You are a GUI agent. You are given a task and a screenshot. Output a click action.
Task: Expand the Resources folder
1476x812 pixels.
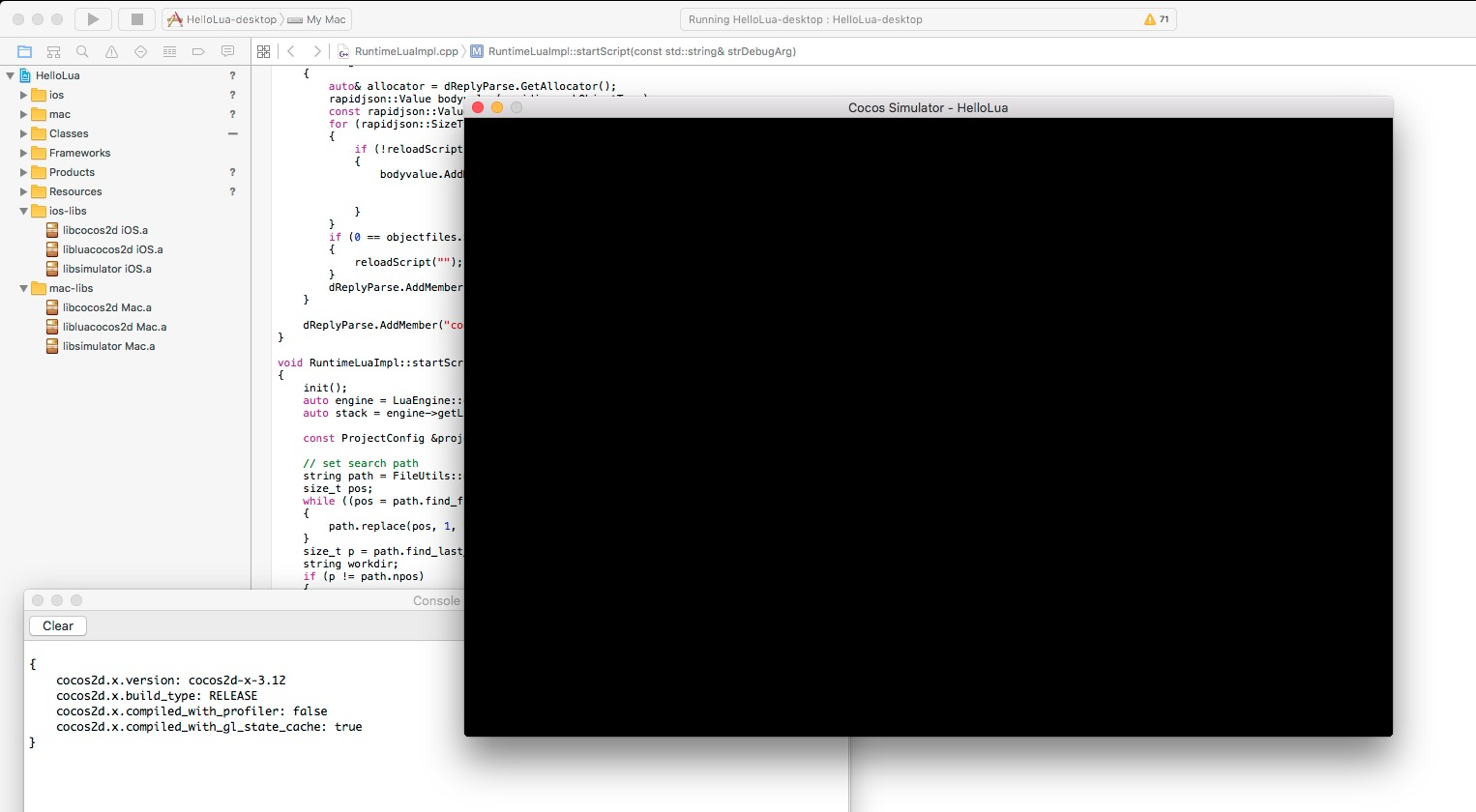click(x=24, y=191)
